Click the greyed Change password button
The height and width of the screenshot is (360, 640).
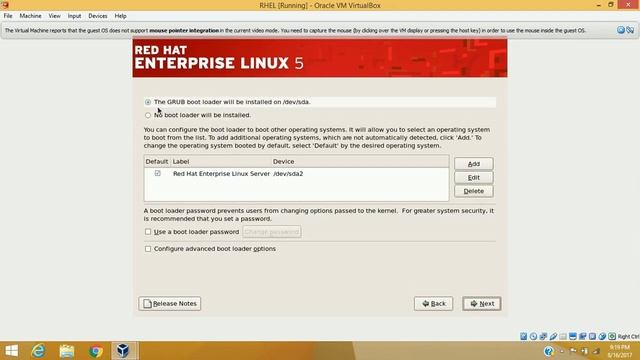coord(272,232)
